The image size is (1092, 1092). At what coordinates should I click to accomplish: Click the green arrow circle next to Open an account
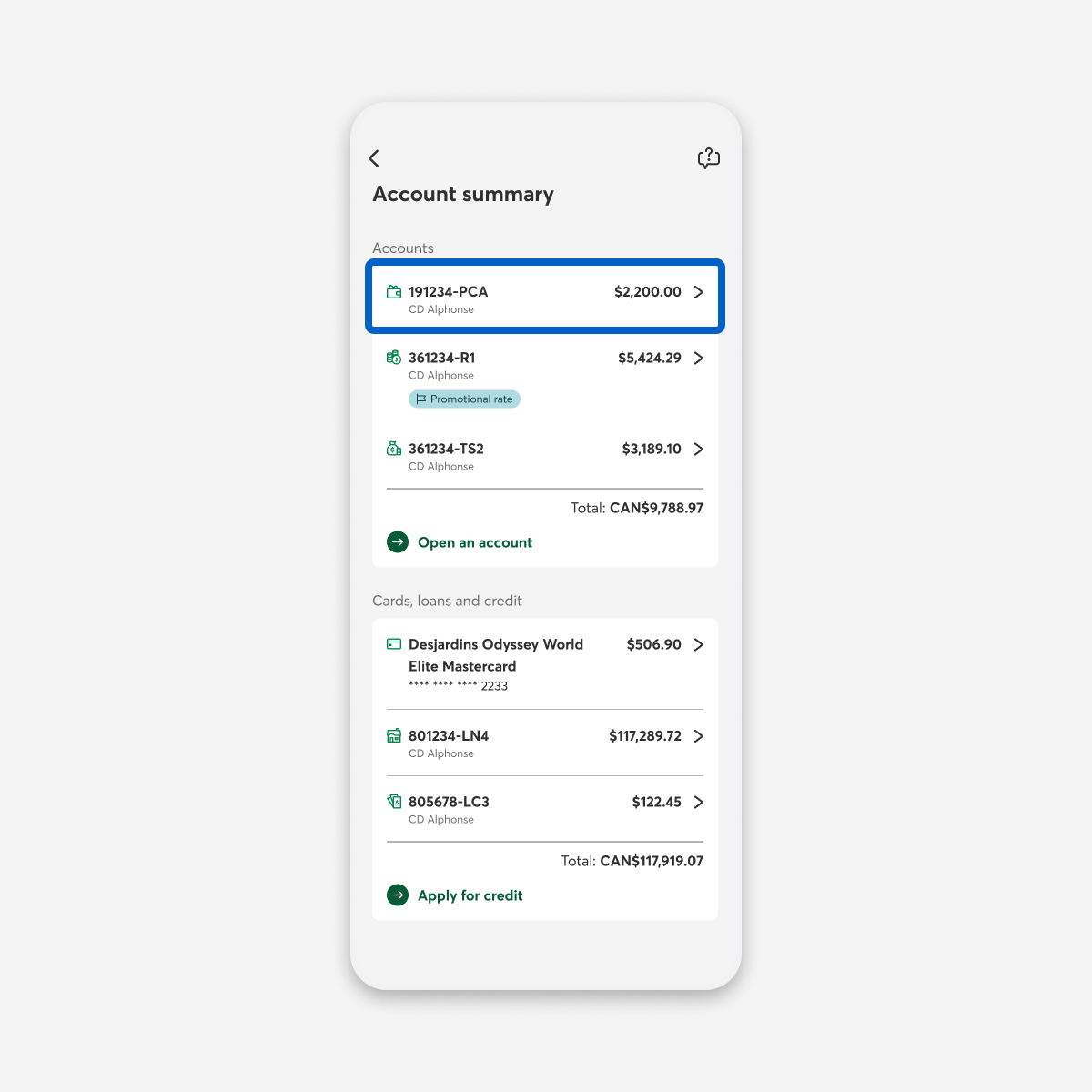click(398, 542)
